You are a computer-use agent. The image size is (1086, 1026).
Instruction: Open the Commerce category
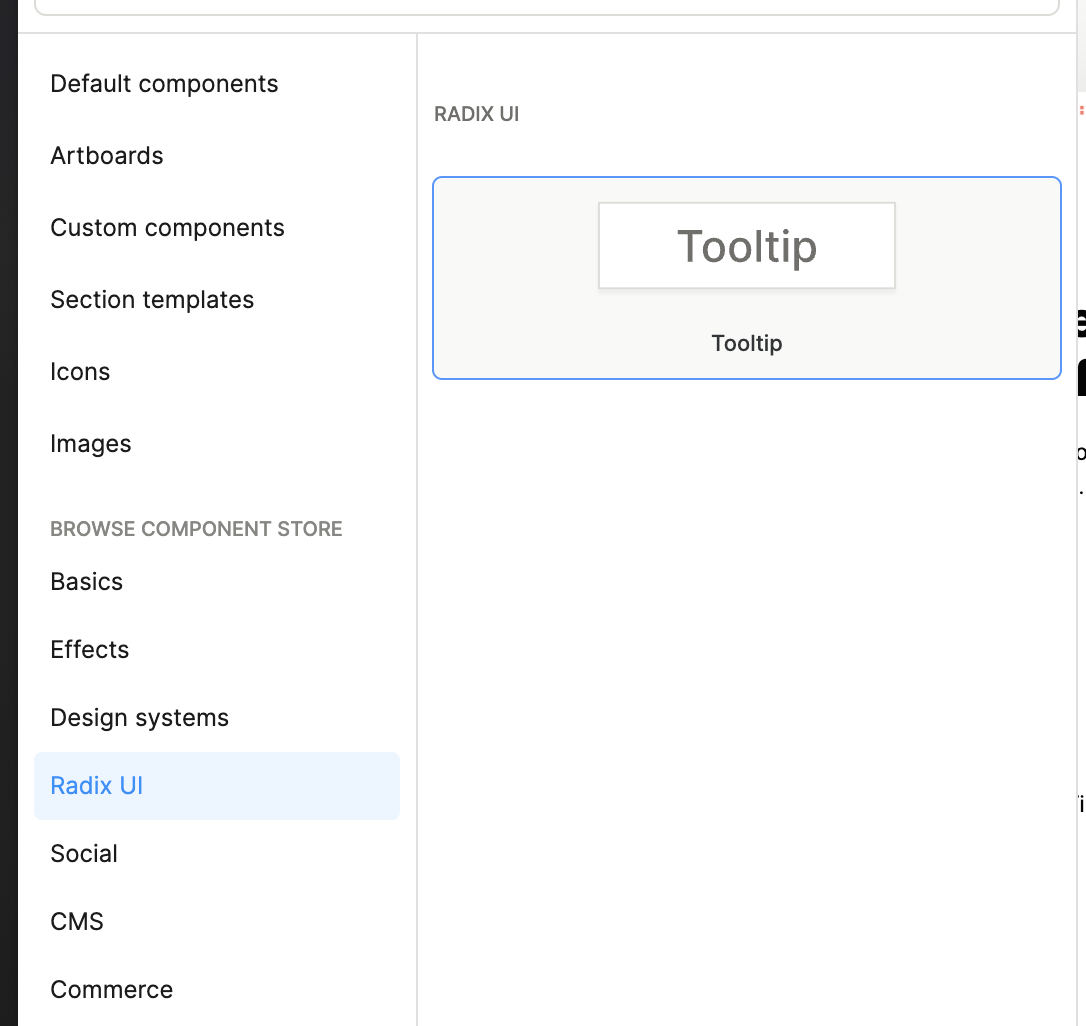click(112, 989)
